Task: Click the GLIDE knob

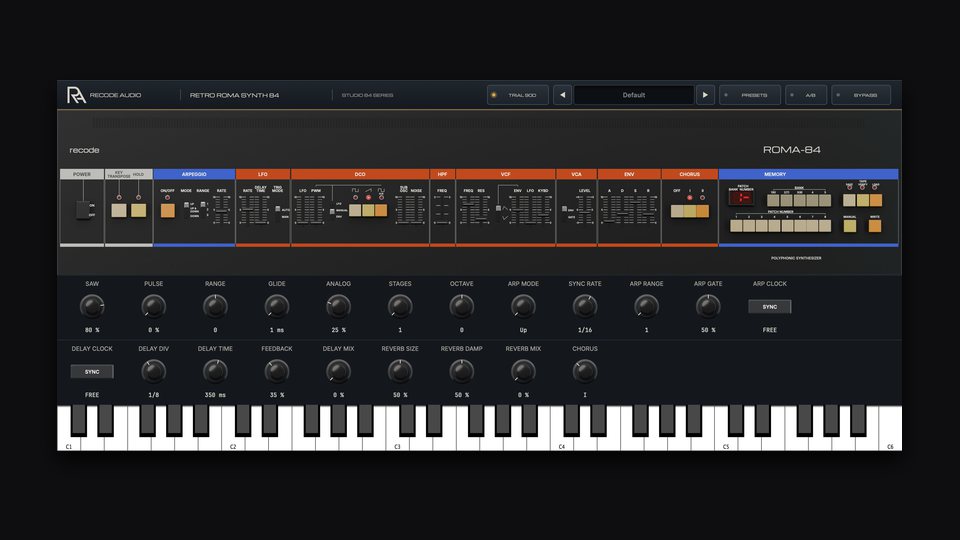Action: tap(277, 306)
